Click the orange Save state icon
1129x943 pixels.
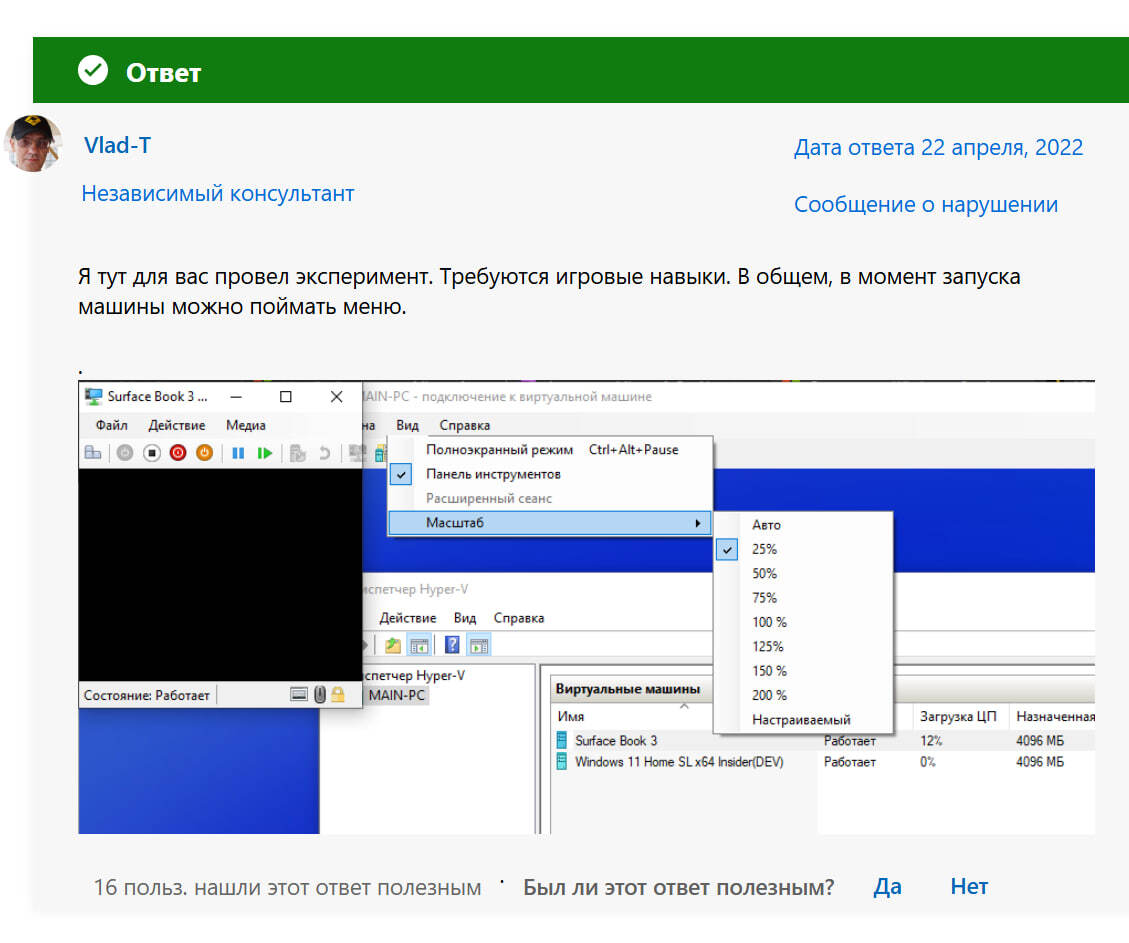(204, 453)
